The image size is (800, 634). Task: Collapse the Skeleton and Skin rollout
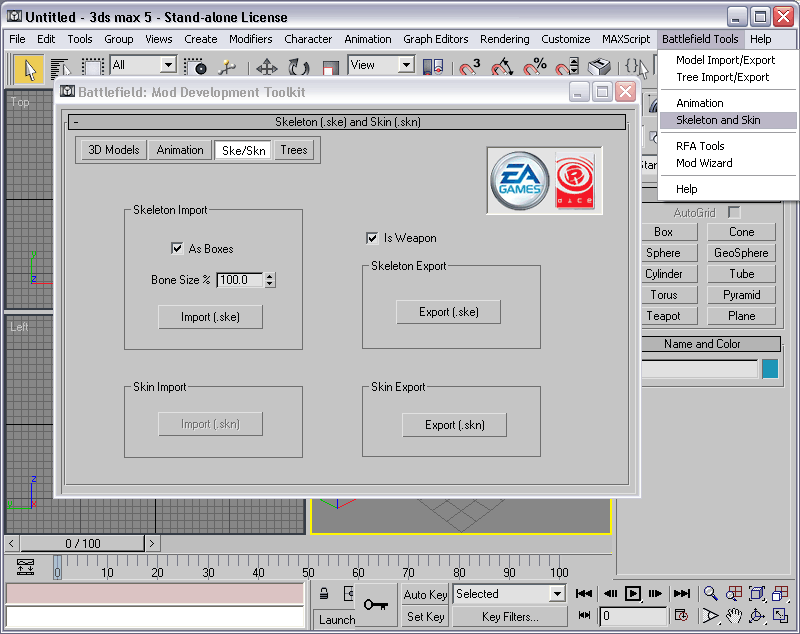click(x=347, y=122)
